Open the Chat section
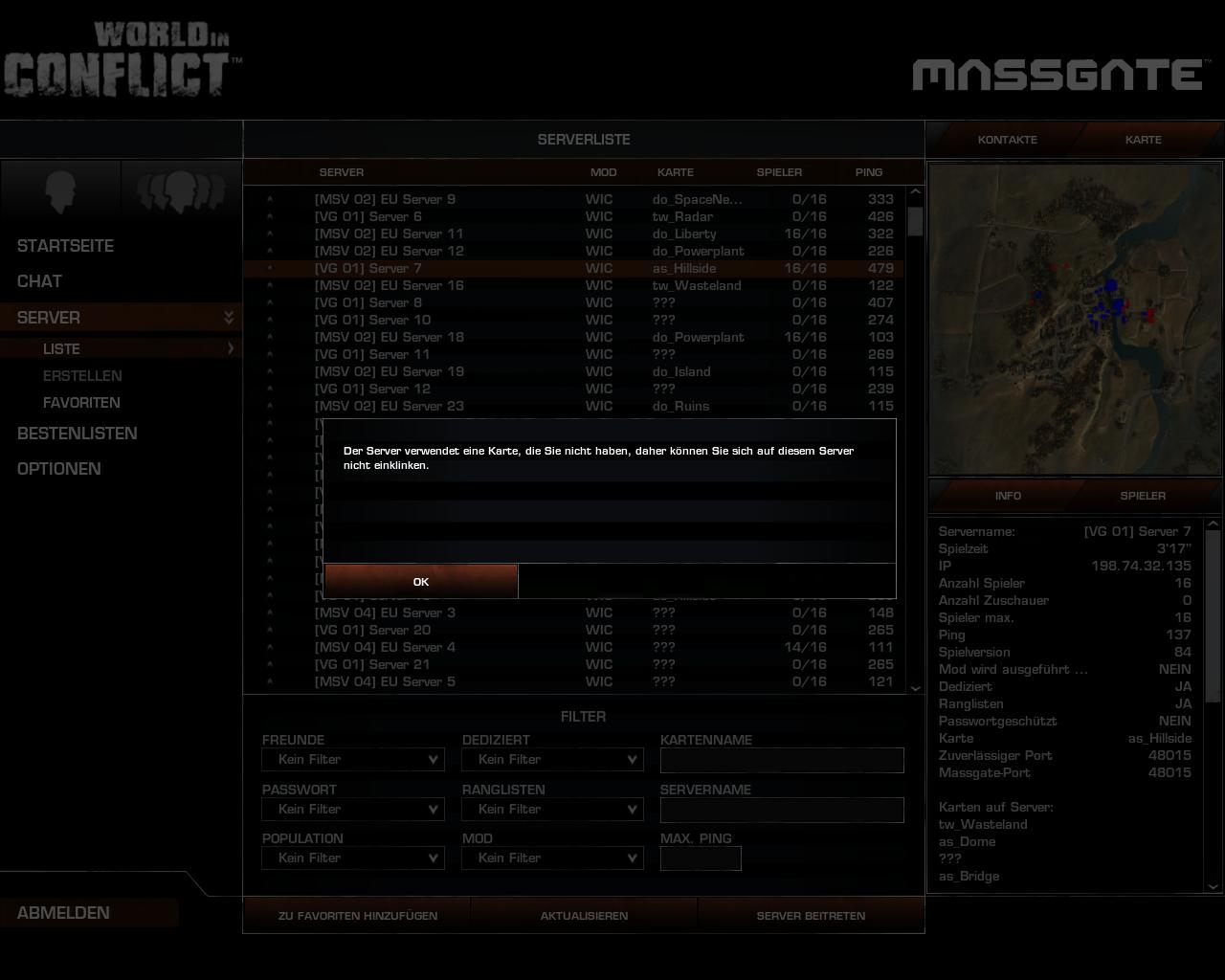 coord(39,281)
